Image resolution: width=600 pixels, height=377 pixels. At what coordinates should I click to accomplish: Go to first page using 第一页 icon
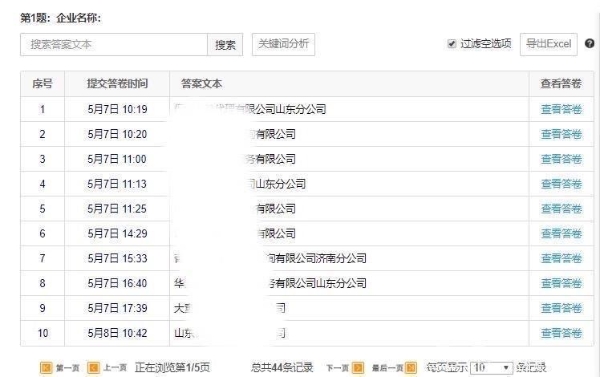coord(46,368)
